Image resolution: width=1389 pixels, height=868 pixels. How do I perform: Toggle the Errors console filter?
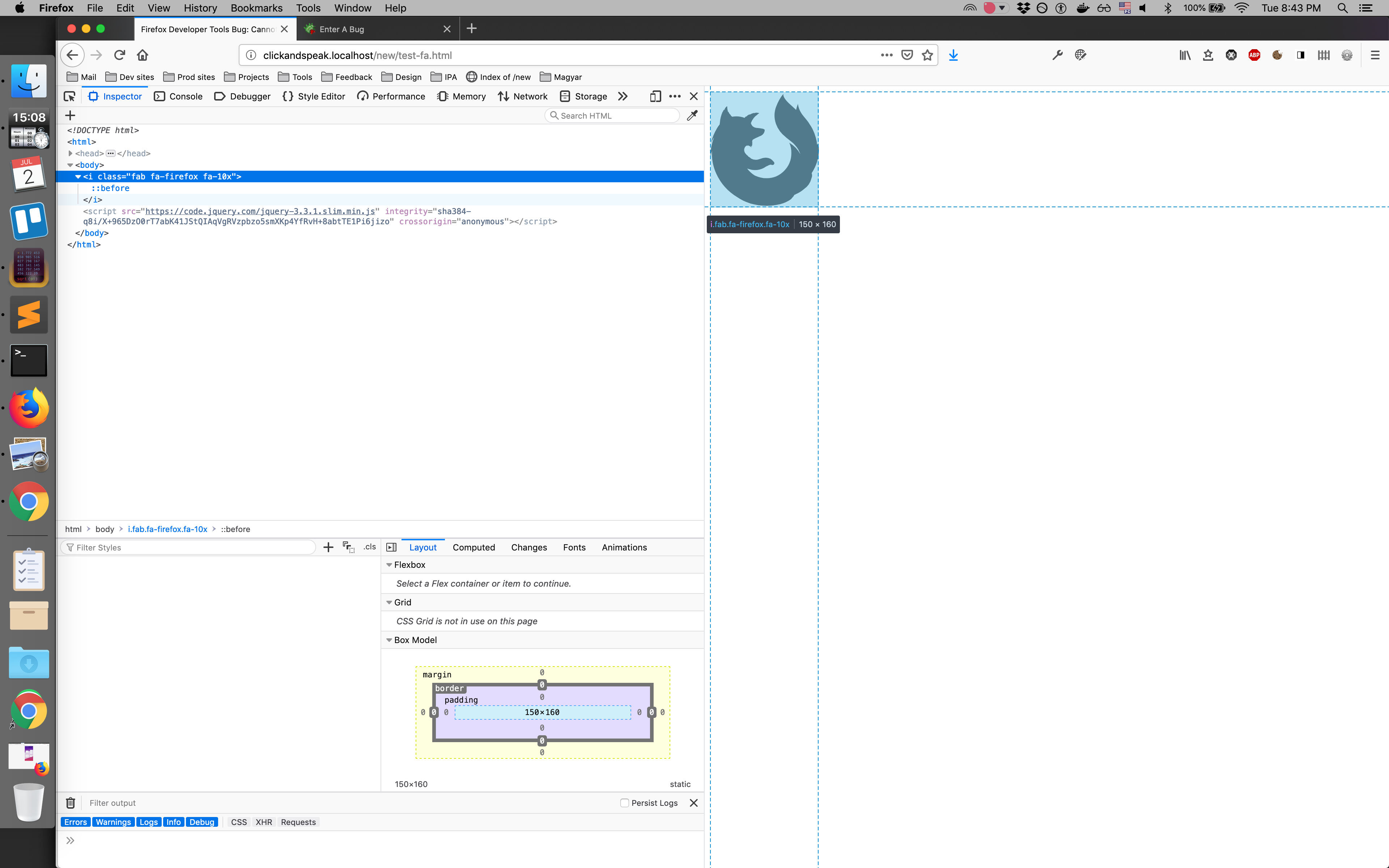pyautogui.click(x=75, y=821)
